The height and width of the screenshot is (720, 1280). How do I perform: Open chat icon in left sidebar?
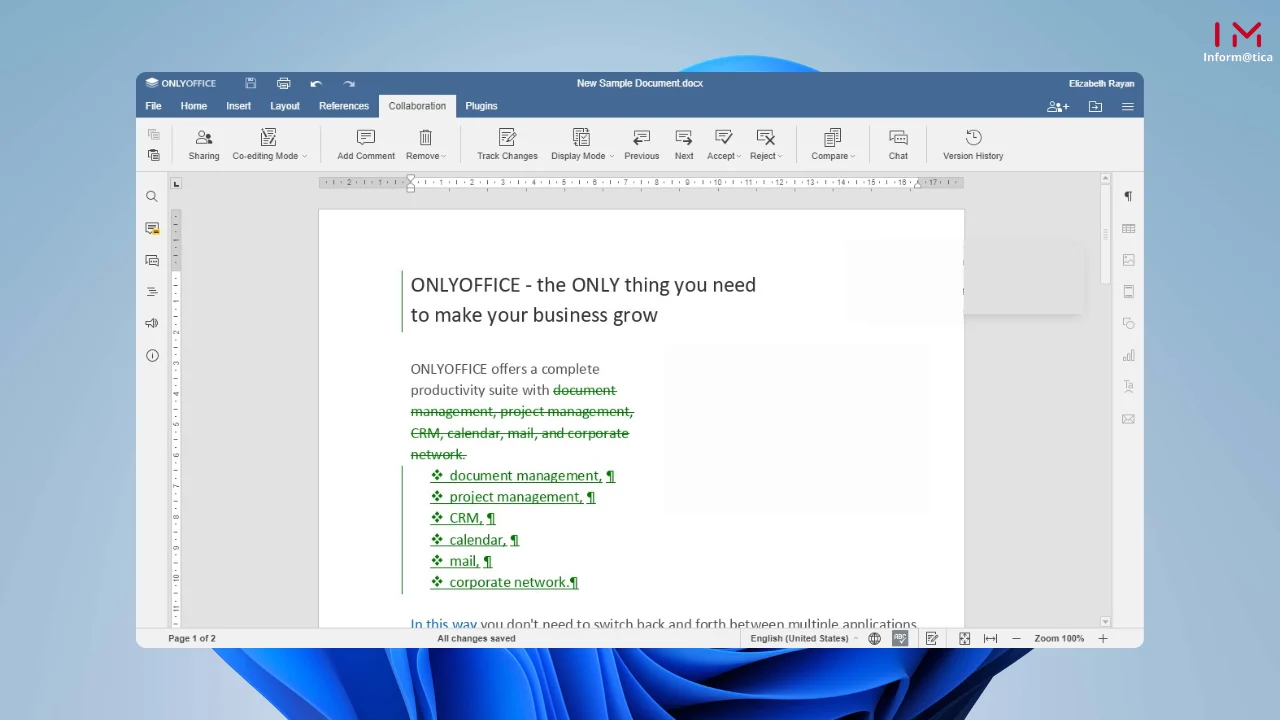[152, 260]
